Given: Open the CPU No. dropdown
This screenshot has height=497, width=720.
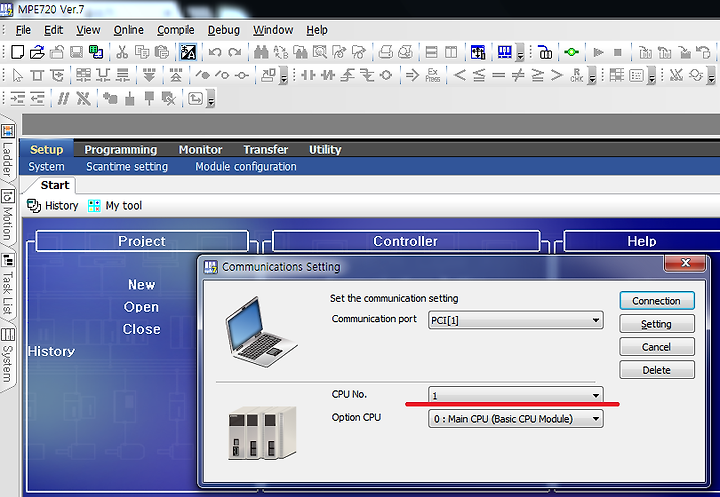Looking at the screenshot, I should pyautogui.click(x=515, y=395).
